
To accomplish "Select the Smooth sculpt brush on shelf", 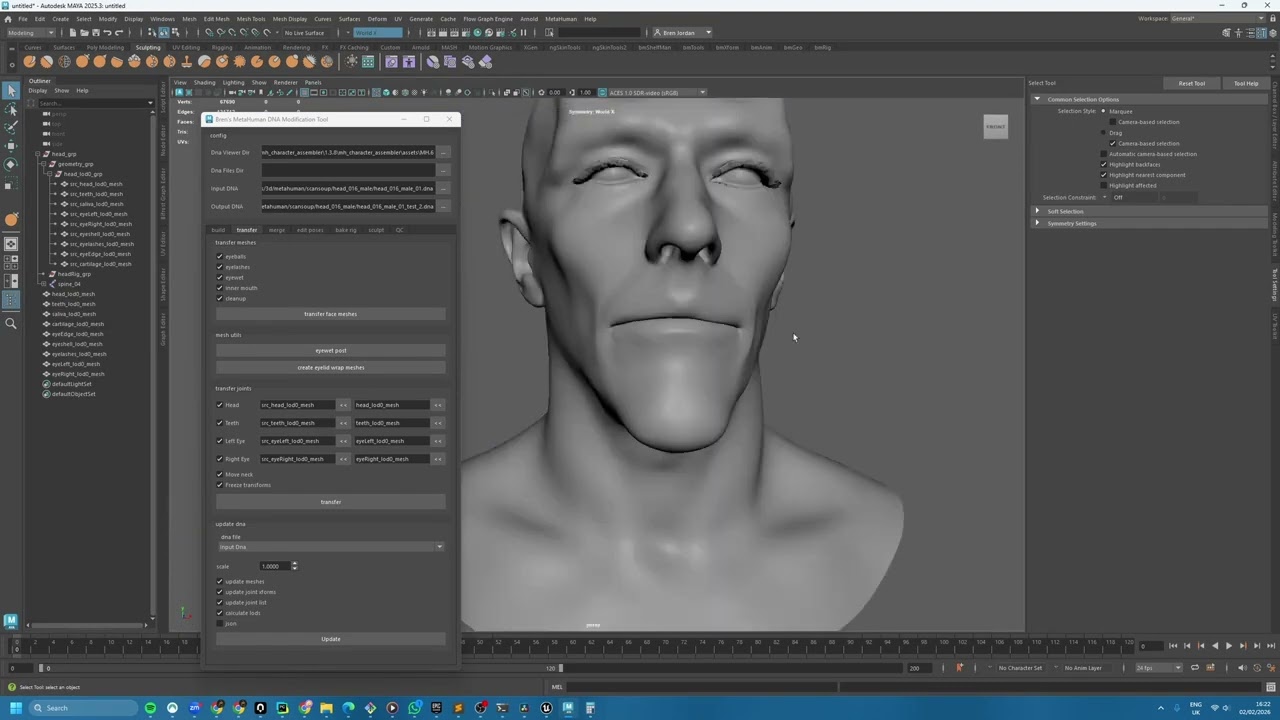I will click(47, 62).
